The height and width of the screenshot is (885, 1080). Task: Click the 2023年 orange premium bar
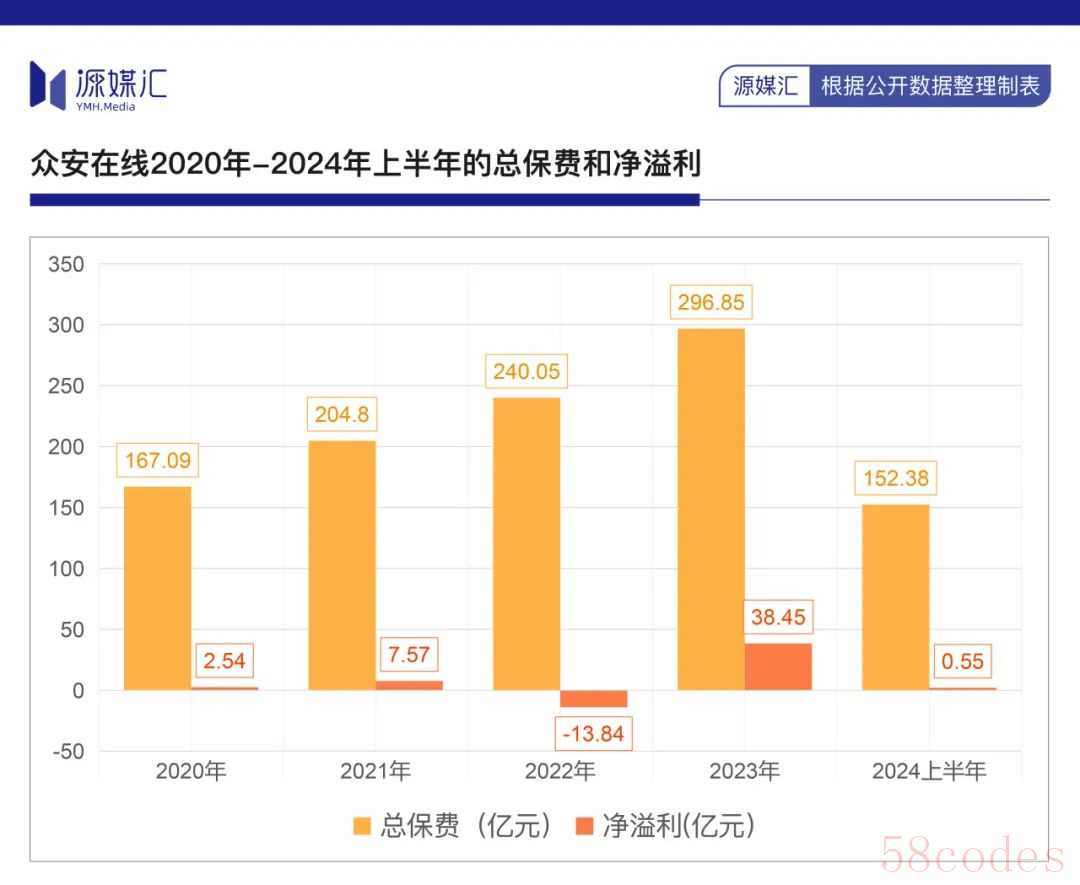click(x=711, y=509)
